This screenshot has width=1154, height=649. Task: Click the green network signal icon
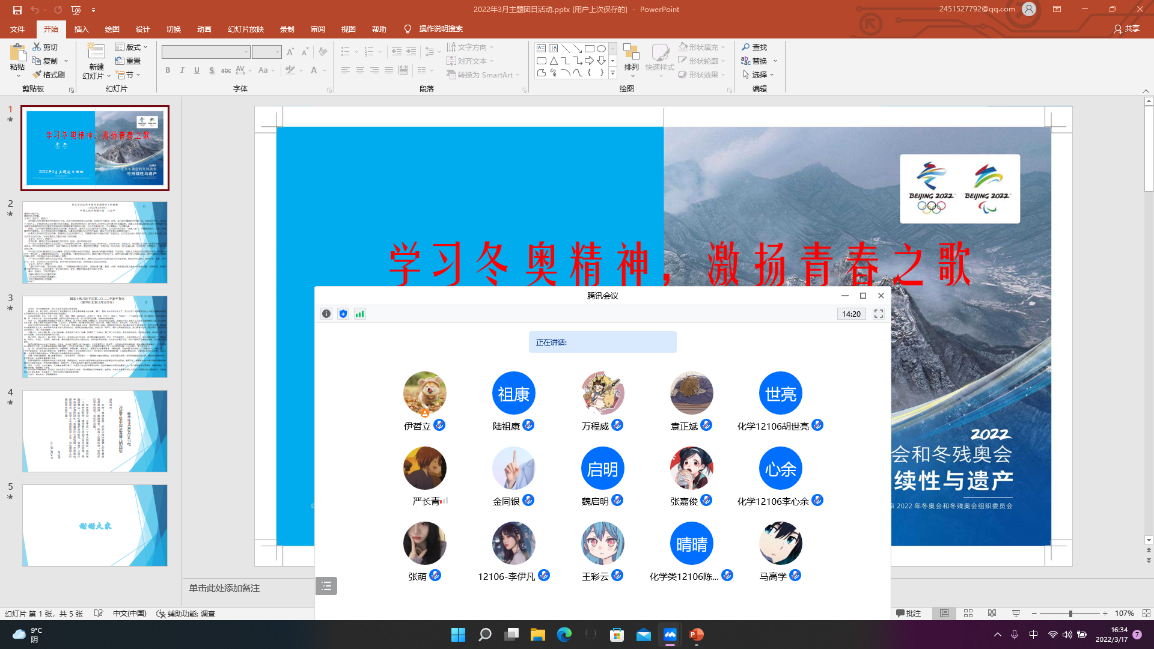tap(360, 314)
